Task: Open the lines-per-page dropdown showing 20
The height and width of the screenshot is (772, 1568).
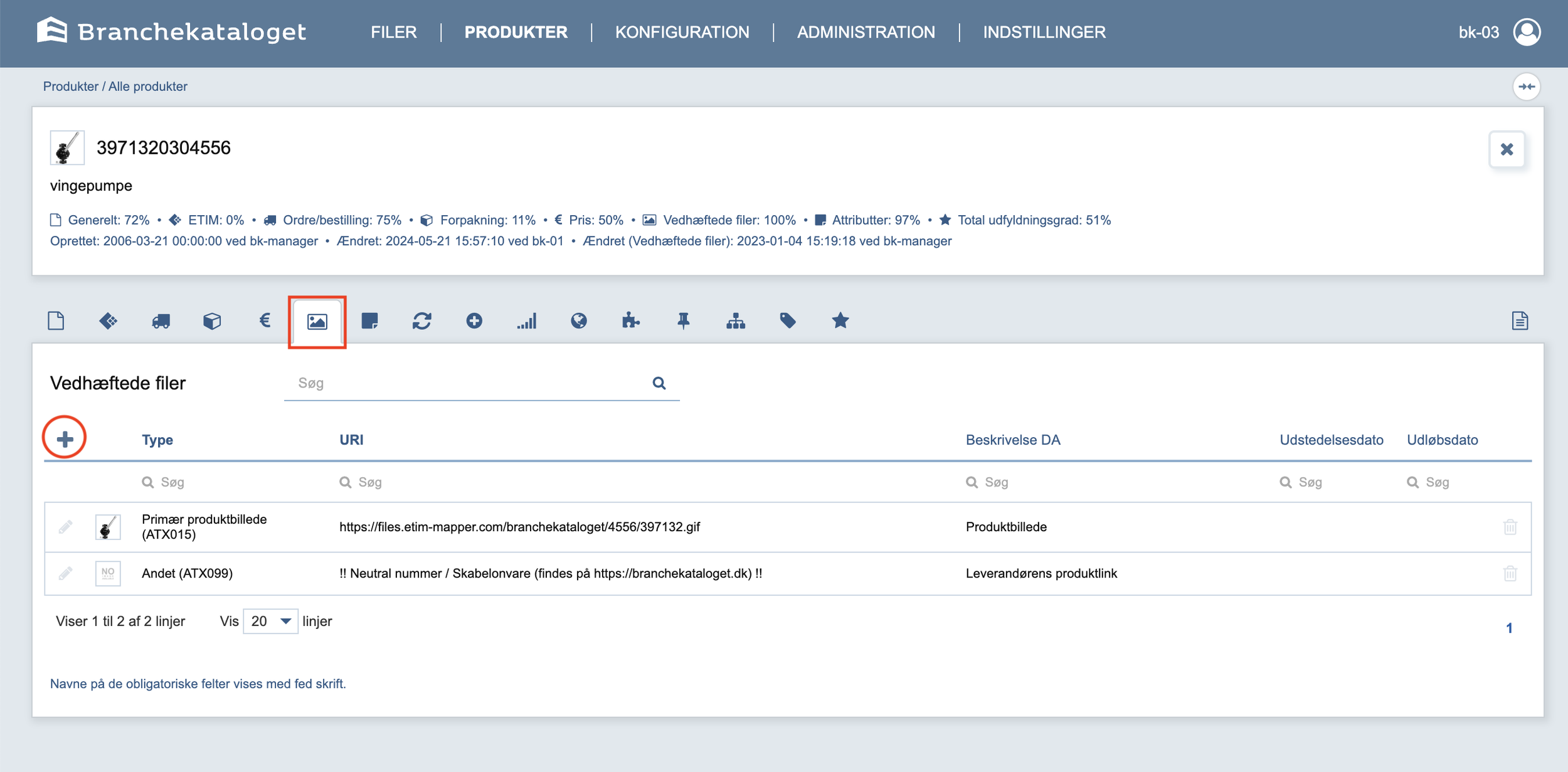Action: (x=270, y=621)
